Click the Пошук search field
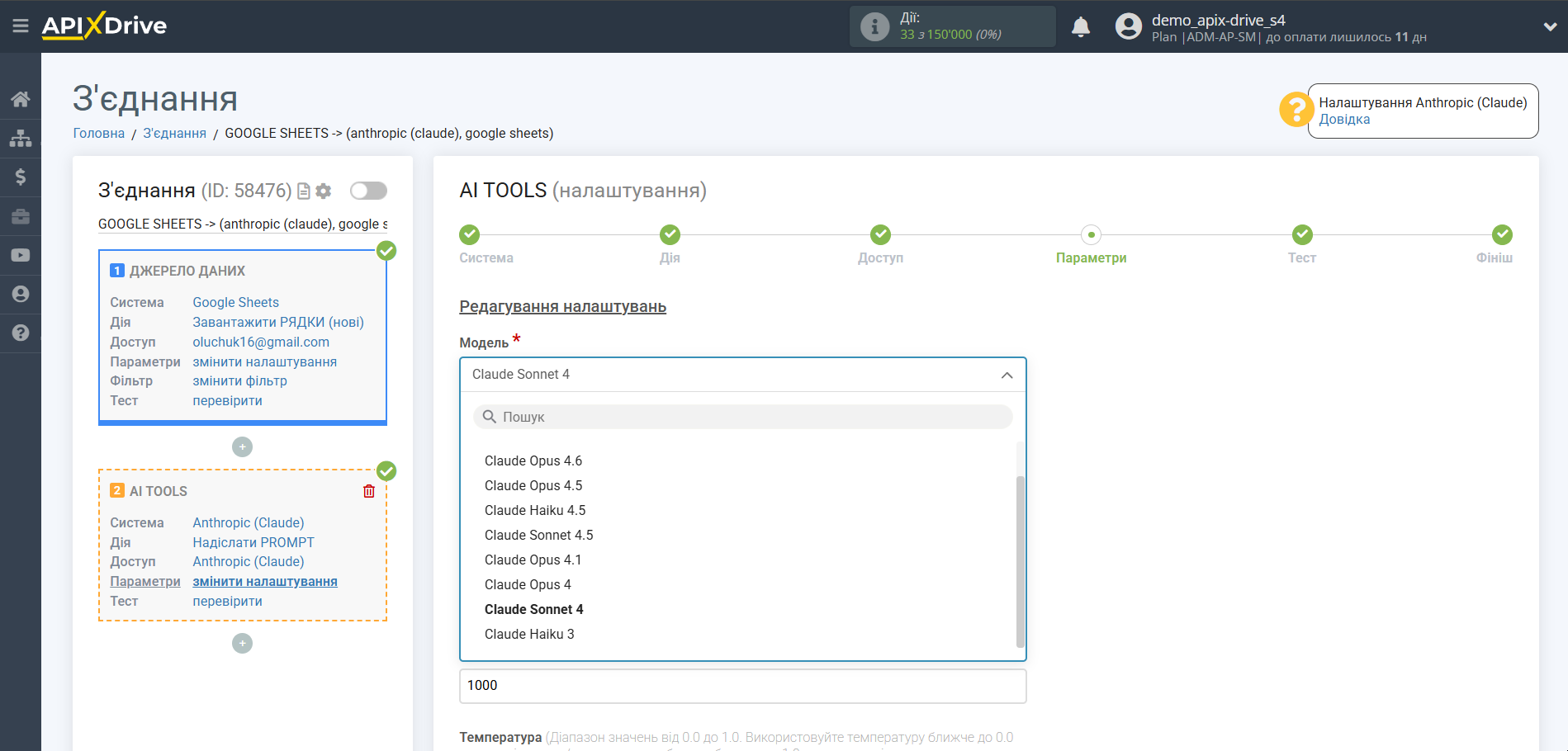Image resolution: width=1568 pixels, height=751 pixels. click(x=743, y=418)
